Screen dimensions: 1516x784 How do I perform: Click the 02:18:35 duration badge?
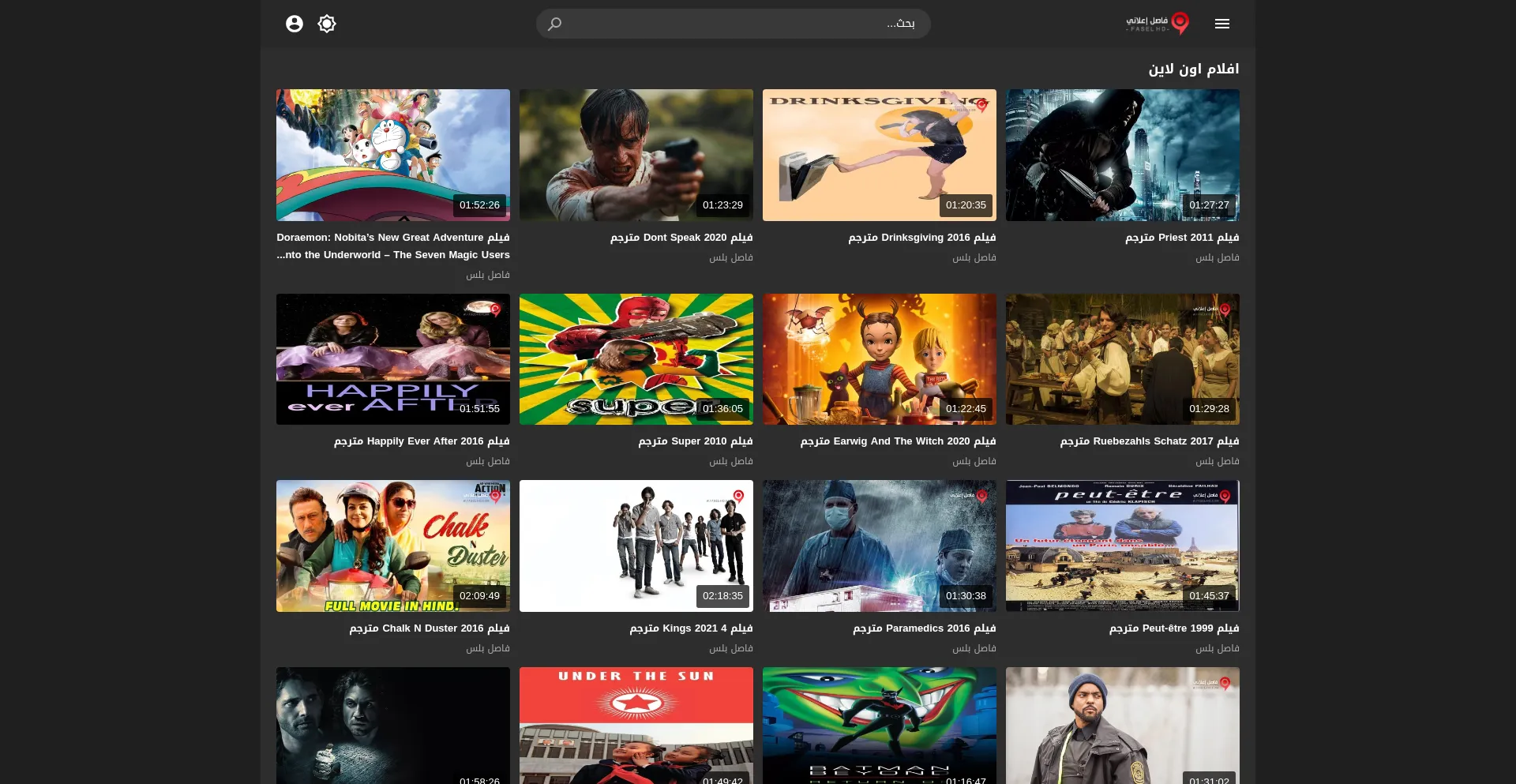[x=722, y=596]
